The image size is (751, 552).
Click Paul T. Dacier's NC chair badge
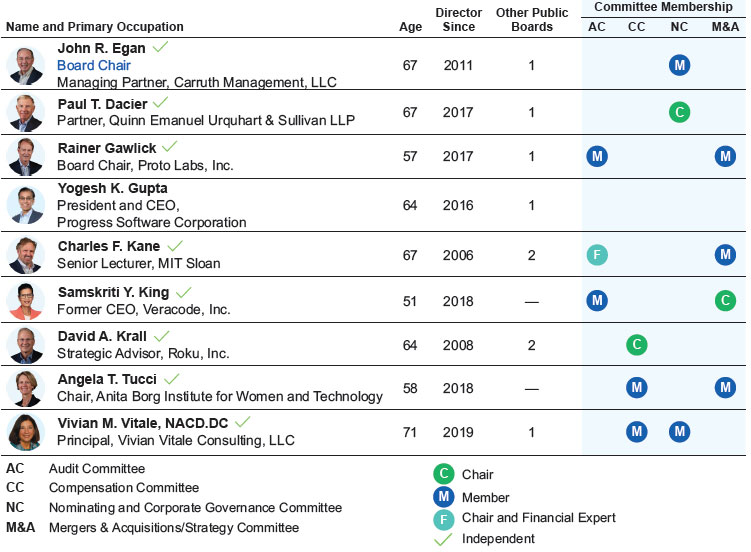pyautogui.click(x=679, y=112)
